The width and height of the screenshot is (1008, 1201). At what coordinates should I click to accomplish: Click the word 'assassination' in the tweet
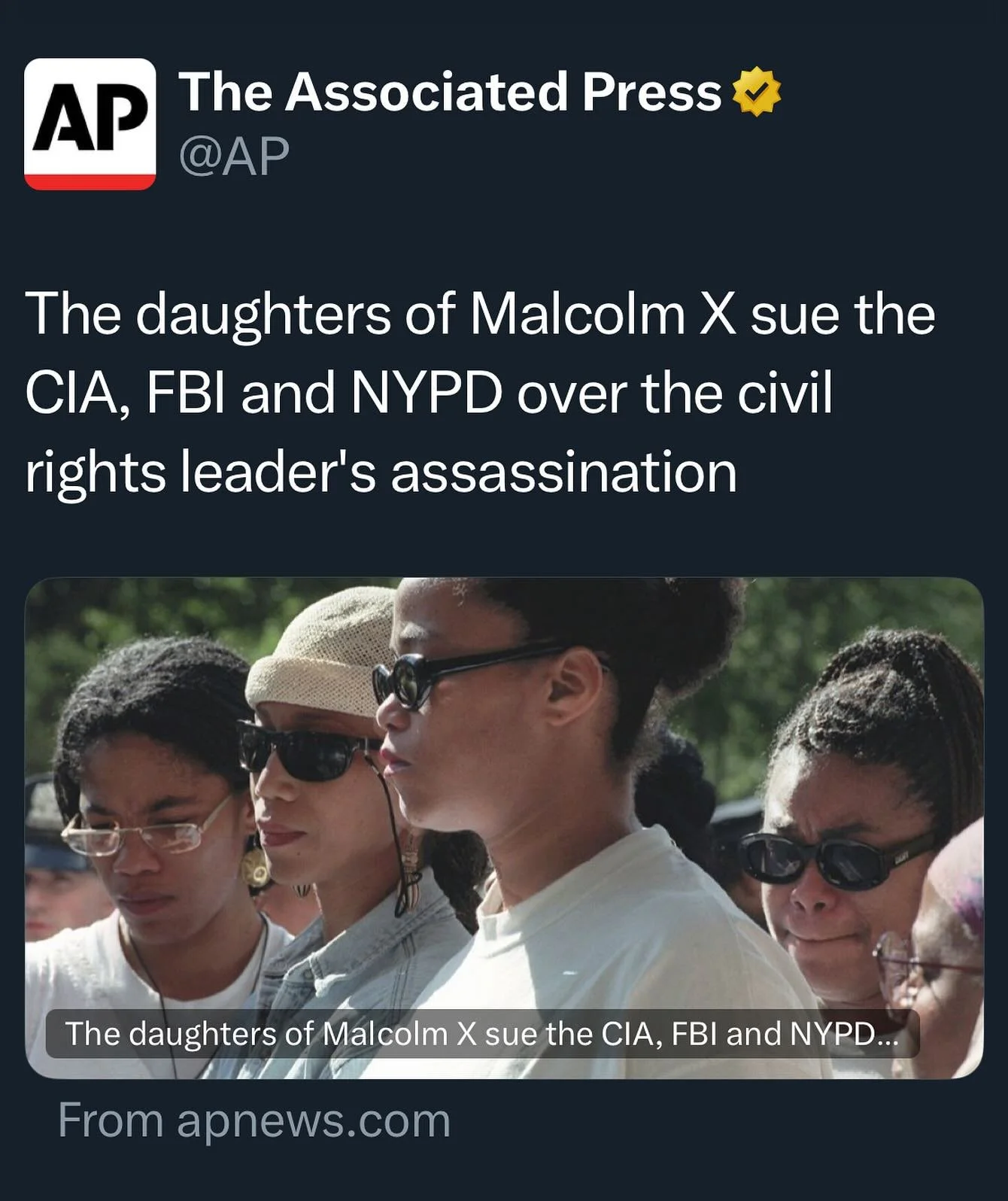(x=563, y=473)
